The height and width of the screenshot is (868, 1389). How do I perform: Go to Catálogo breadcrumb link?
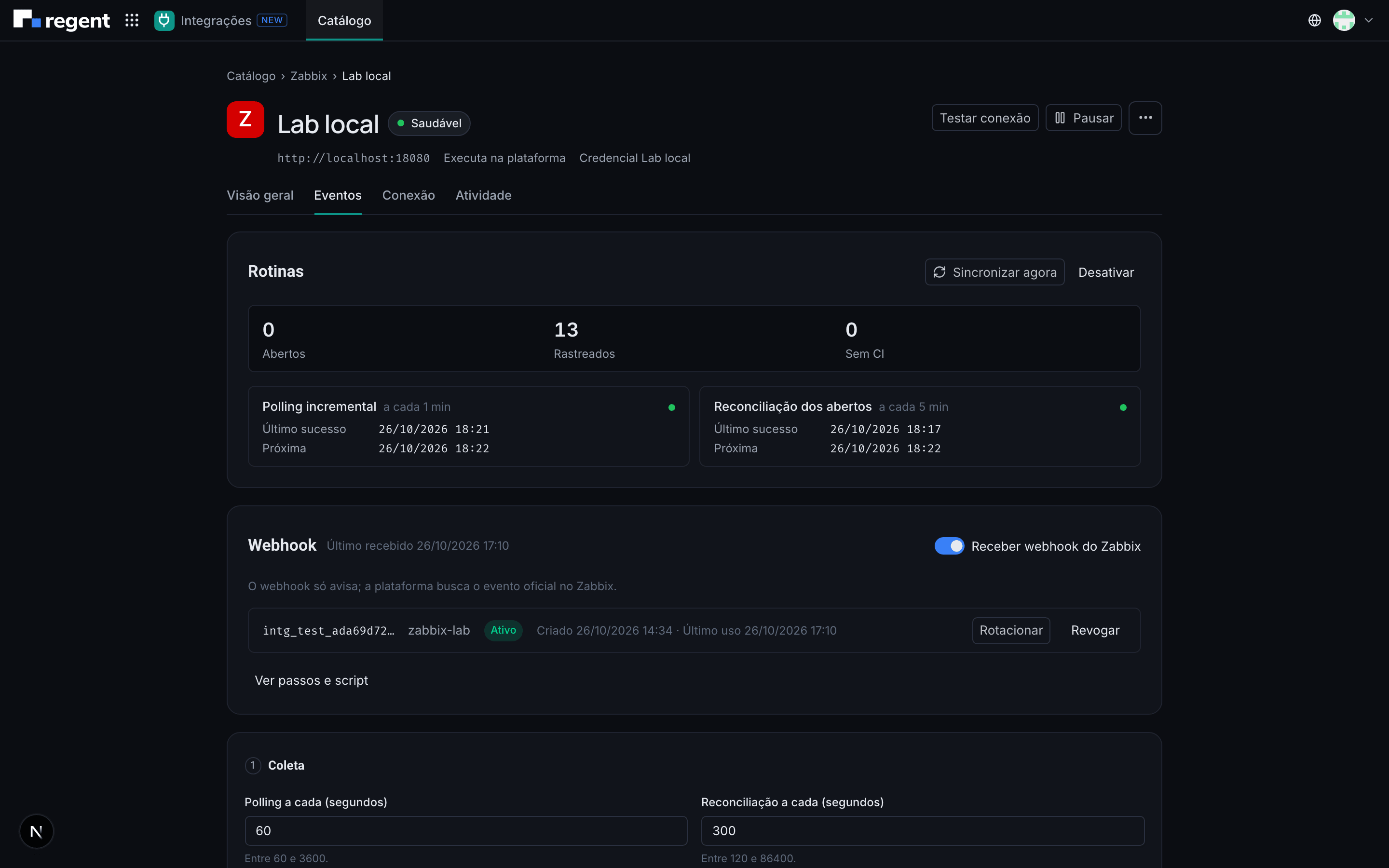(x=251, y=76)
